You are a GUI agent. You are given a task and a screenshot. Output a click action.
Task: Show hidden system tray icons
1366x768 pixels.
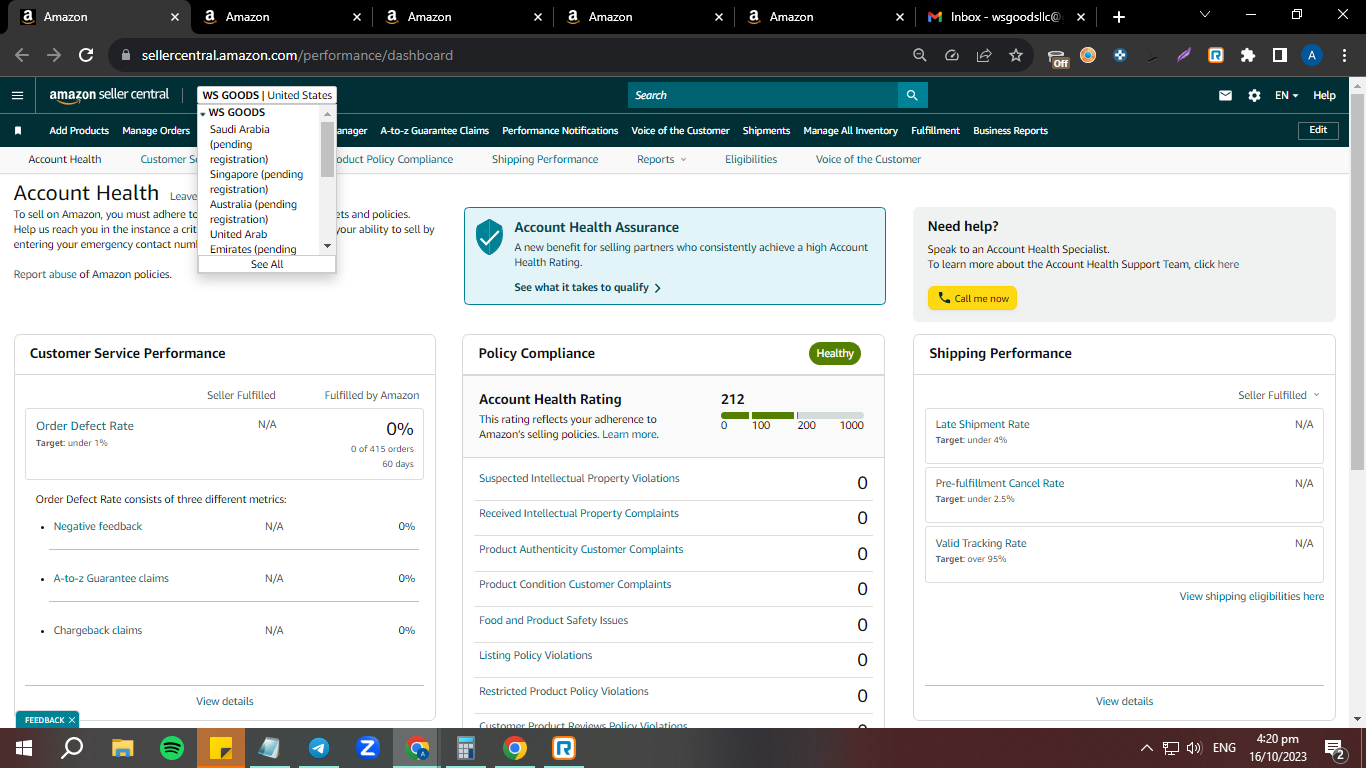[1147, 748]
